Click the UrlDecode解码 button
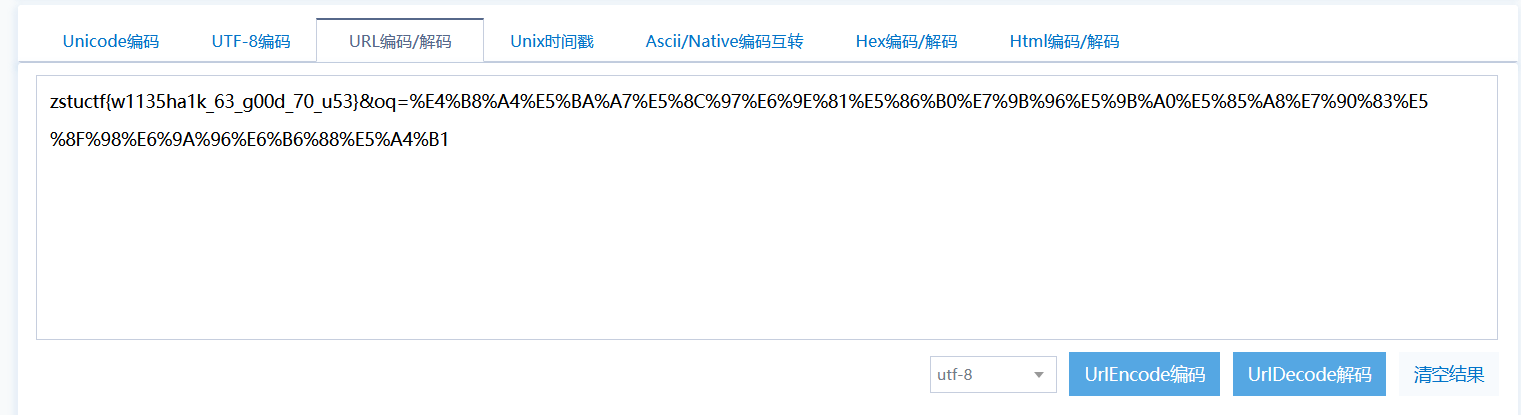 (x=1309, y=374)
